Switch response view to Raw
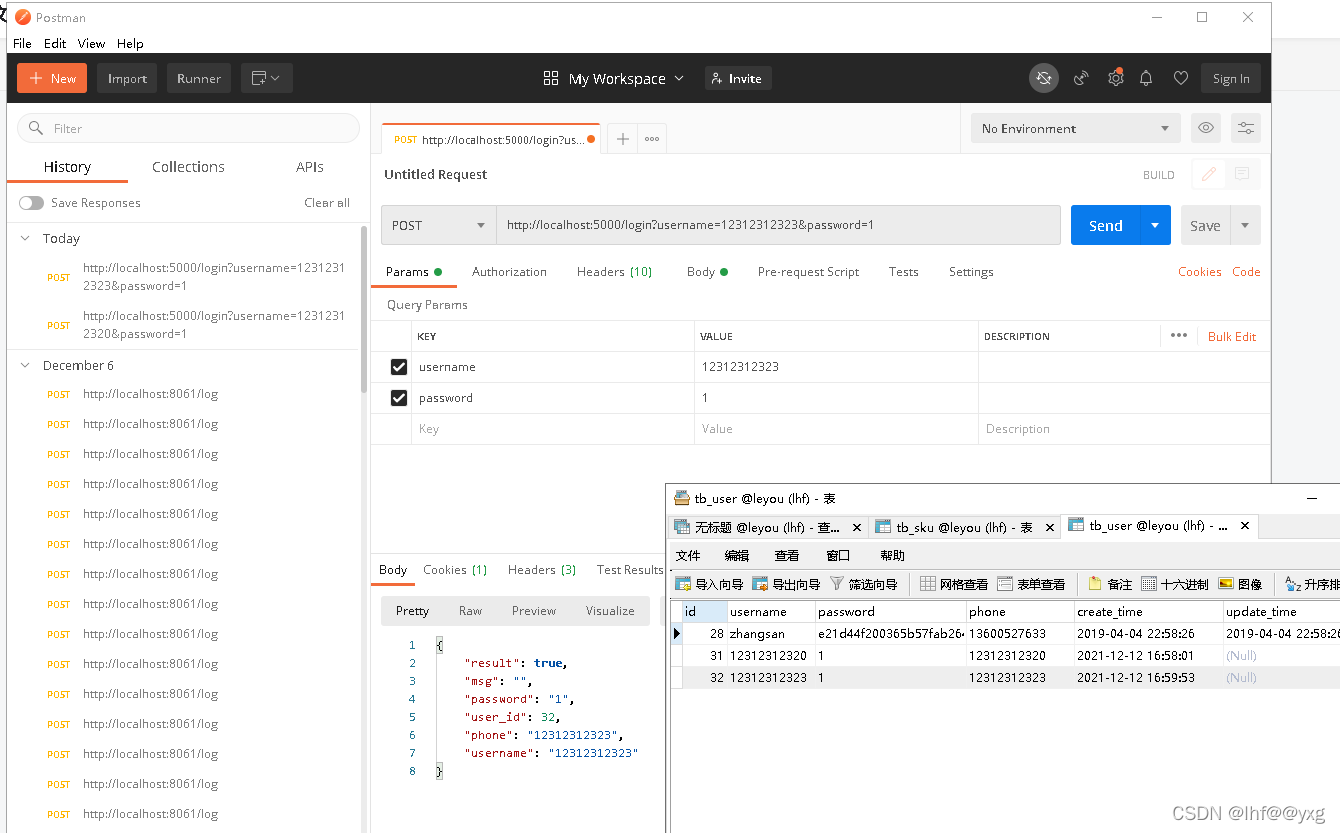This screenshot has height=833, width=1340. pos(470,611)
